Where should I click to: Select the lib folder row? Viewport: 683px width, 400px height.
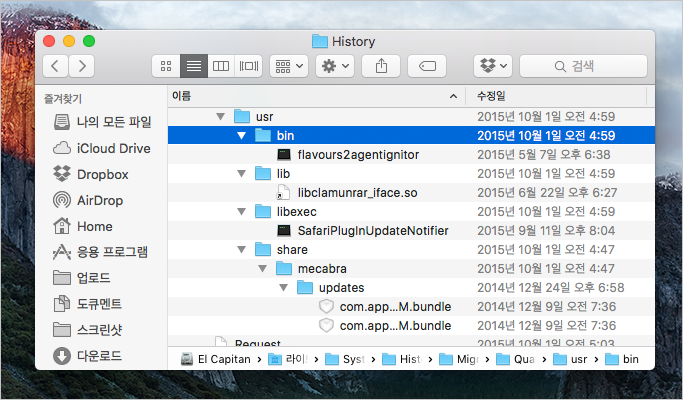pyautogui.click(x=411, y=174)
